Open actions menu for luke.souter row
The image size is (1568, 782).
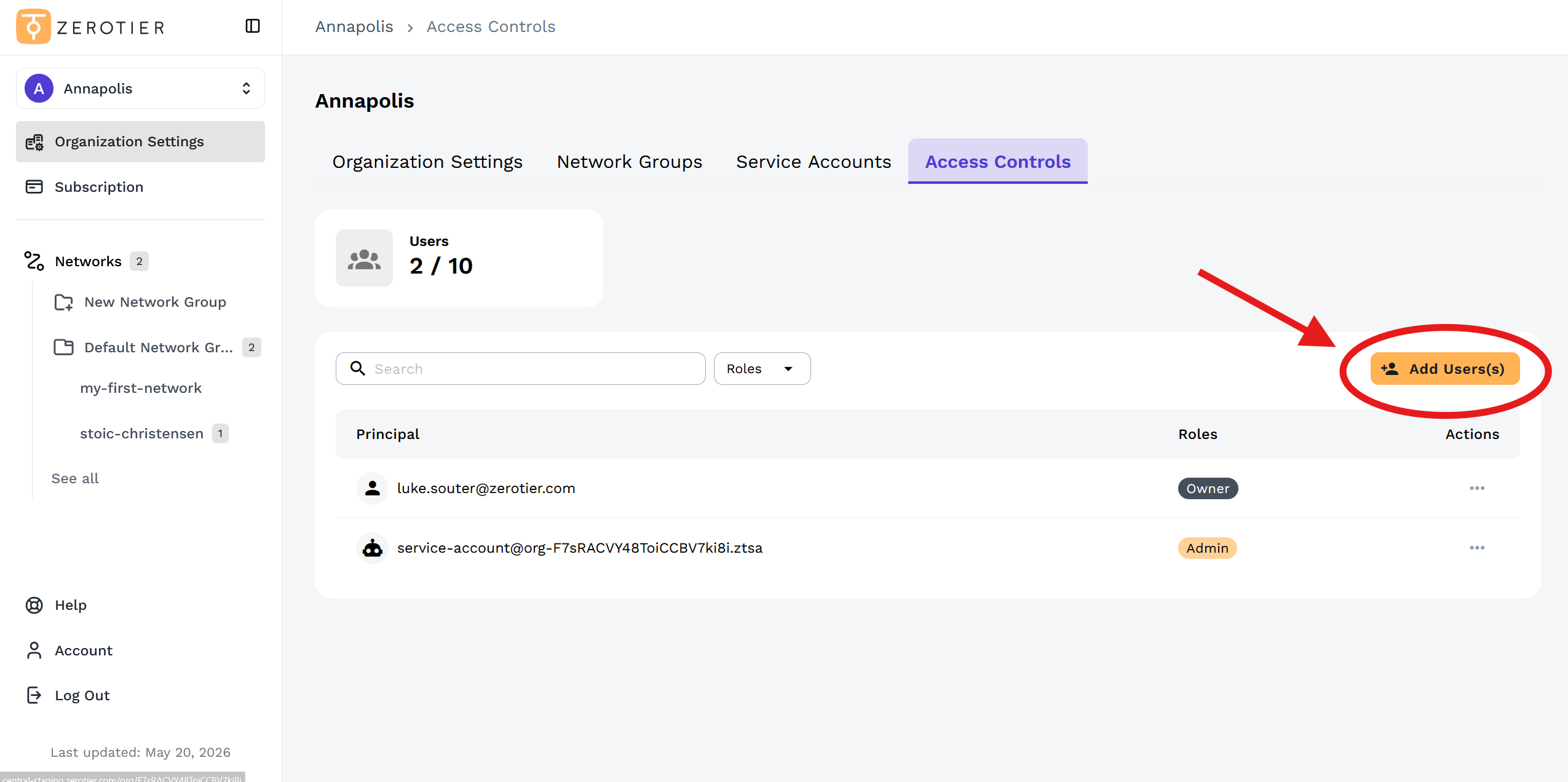tap(1477, 488)
